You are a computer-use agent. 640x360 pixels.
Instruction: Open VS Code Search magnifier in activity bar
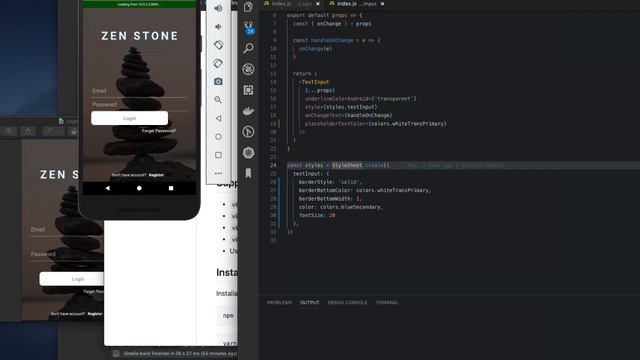coord(248,48)
